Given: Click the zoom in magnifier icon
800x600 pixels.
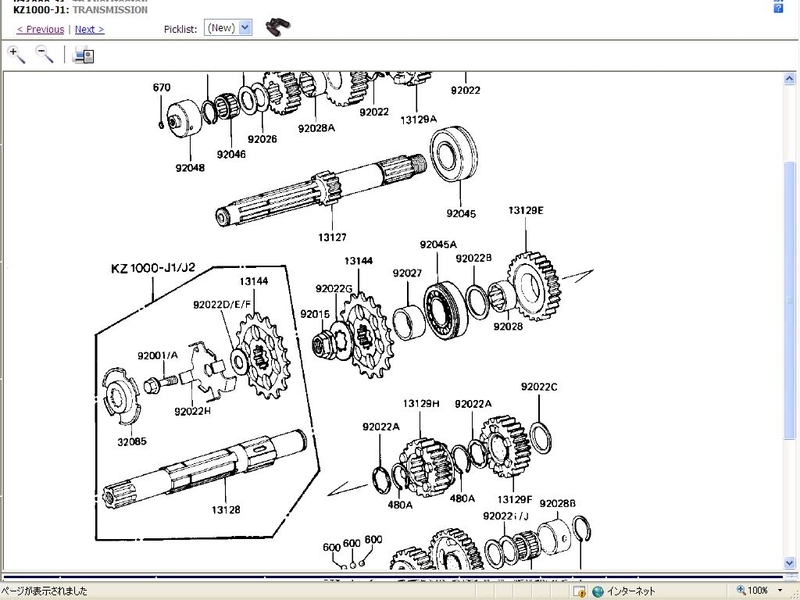Looking at the screenshot, I should [x=16, y=54].
